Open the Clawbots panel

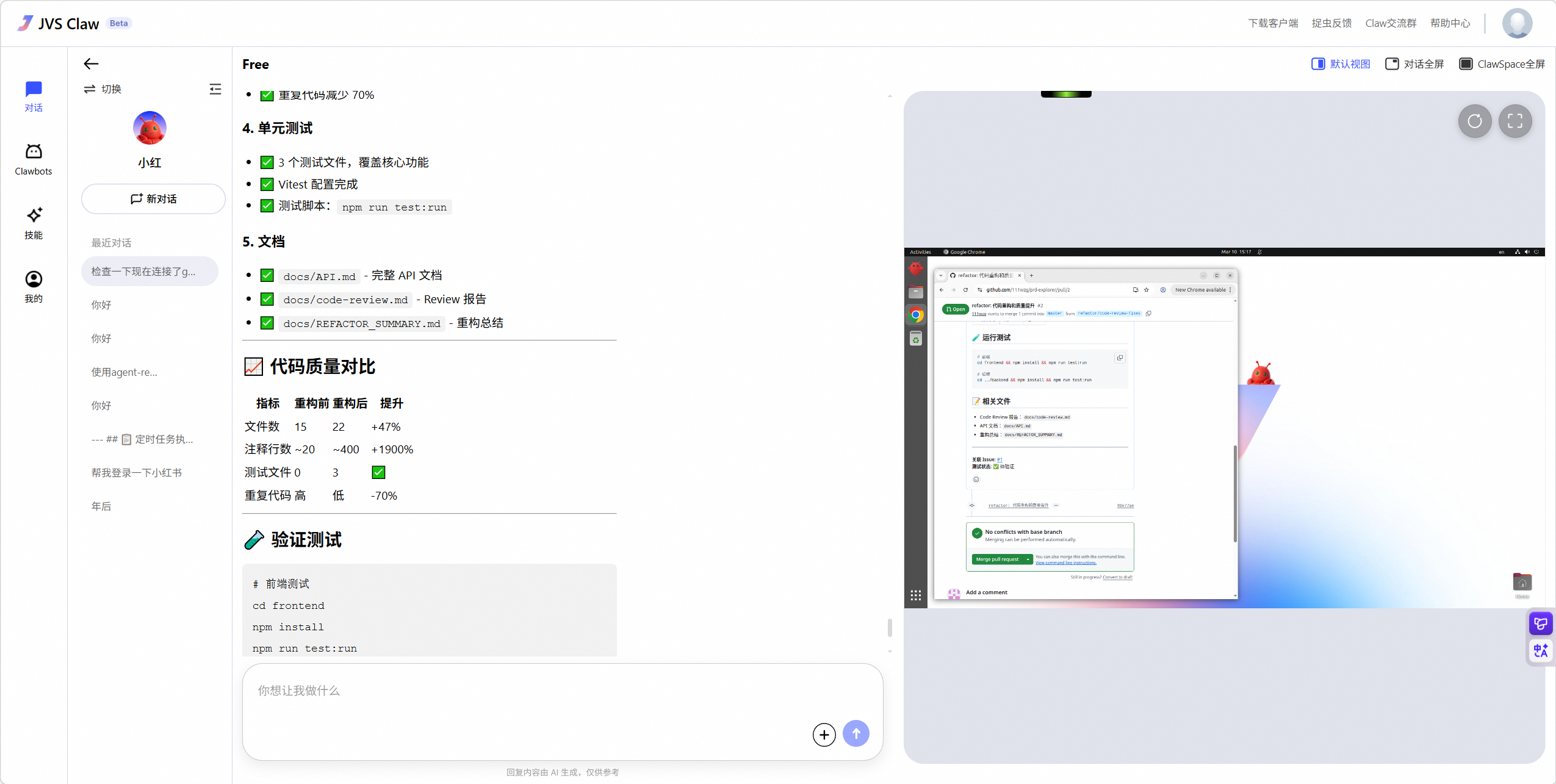pyautogui.click(x=34, y=159)
